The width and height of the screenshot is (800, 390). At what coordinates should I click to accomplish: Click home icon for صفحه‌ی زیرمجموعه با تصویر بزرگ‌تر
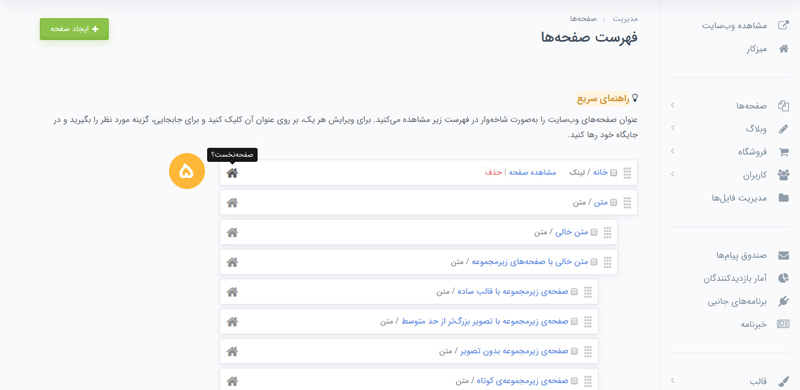coord(232,321)
